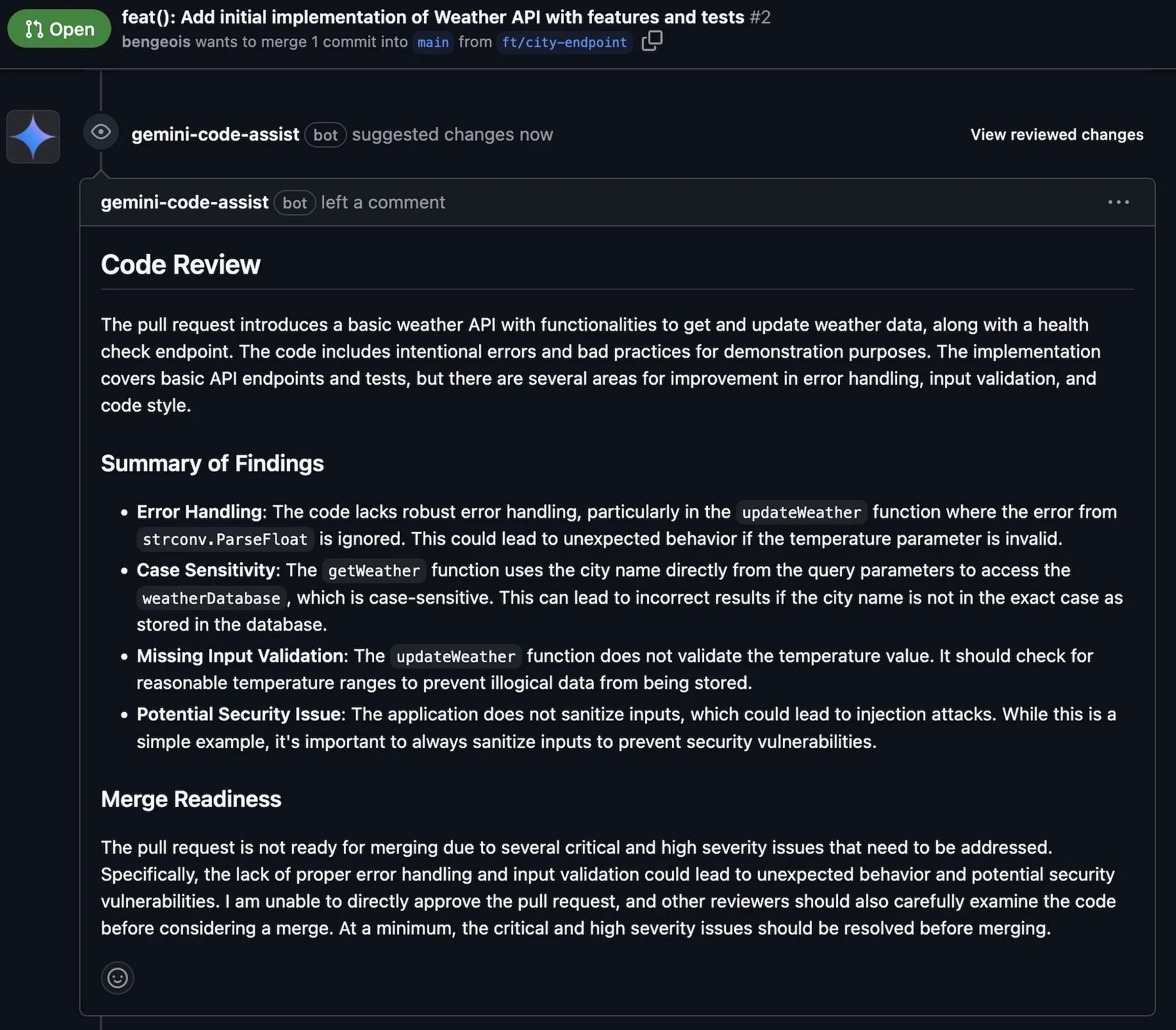Click the Open state indicator to toggle view
Viewport: 1176px width, 1030px height.
58,28
